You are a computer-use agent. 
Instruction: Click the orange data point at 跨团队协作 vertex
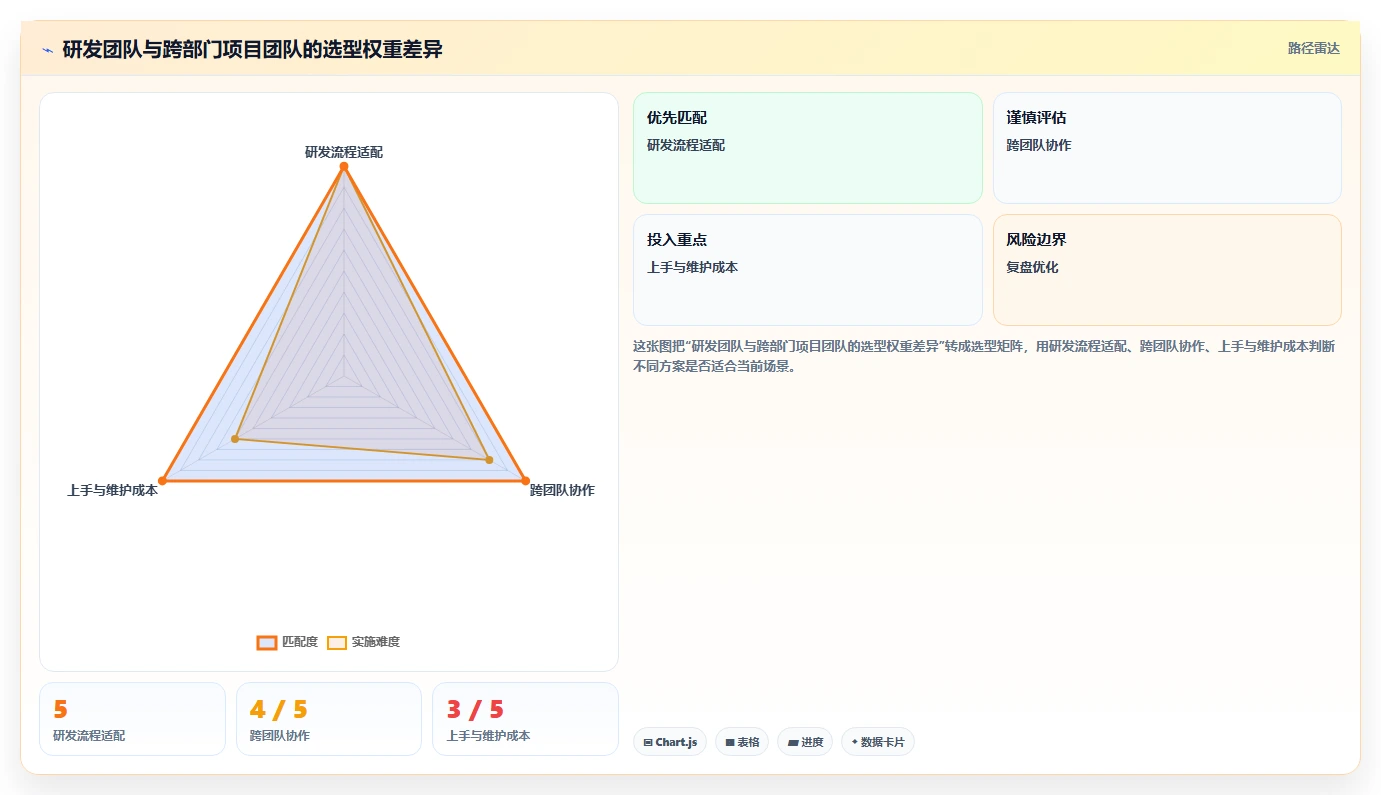point(525,481)
